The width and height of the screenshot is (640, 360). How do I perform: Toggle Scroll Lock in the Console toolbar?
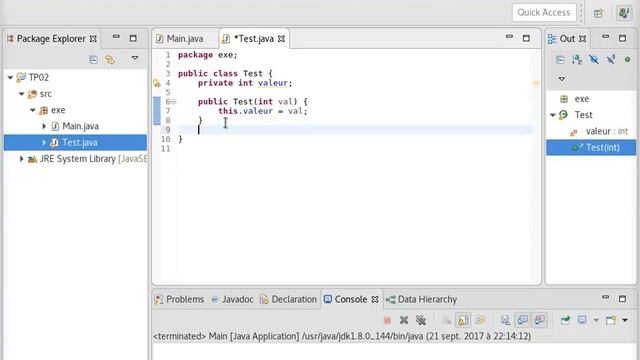463,320
